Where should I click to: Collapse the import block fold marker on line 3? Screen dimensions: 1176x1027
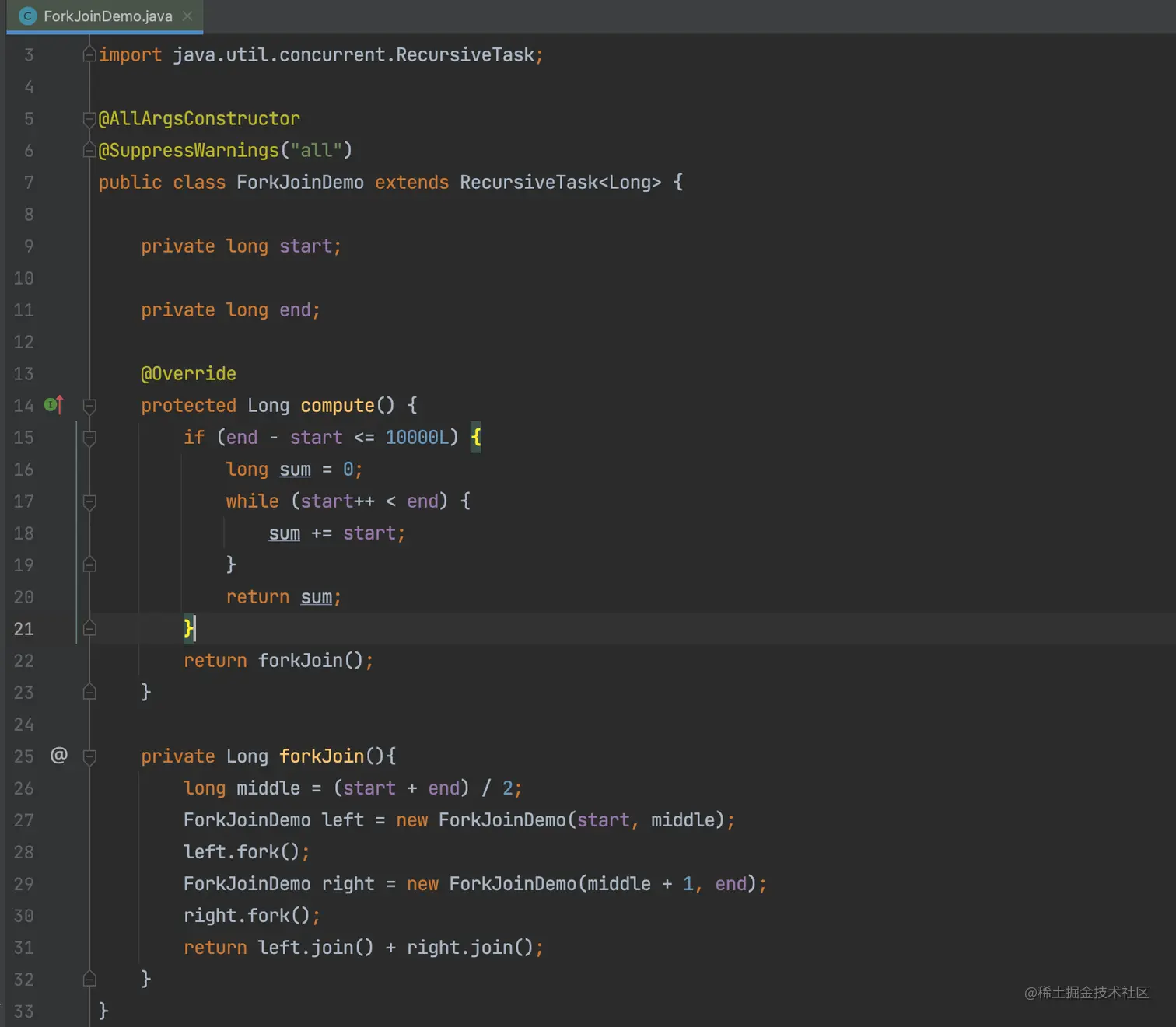tap(89, 55)
